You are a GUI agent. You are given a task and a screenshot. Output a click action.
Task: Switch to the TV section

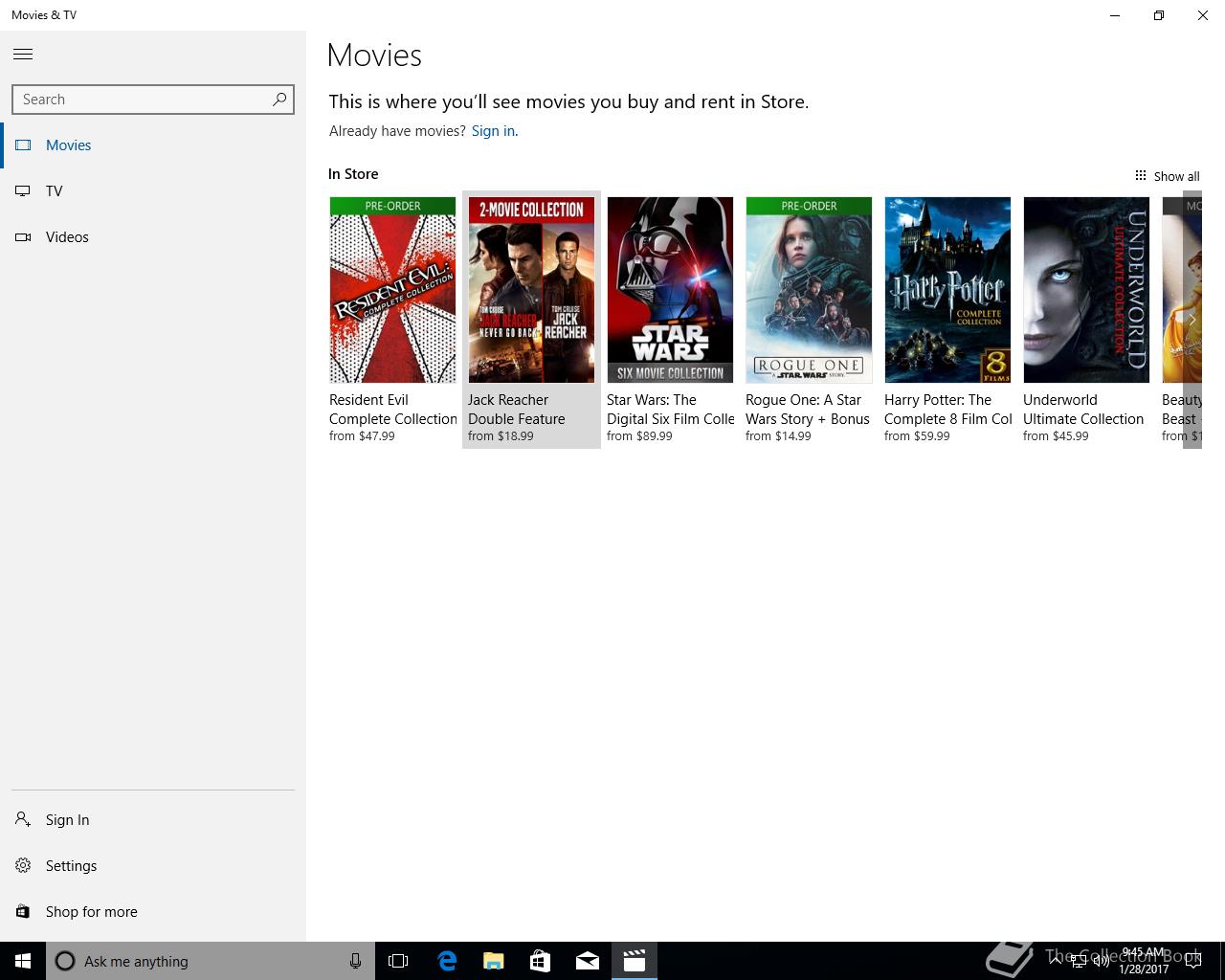(x=153, y=191)
